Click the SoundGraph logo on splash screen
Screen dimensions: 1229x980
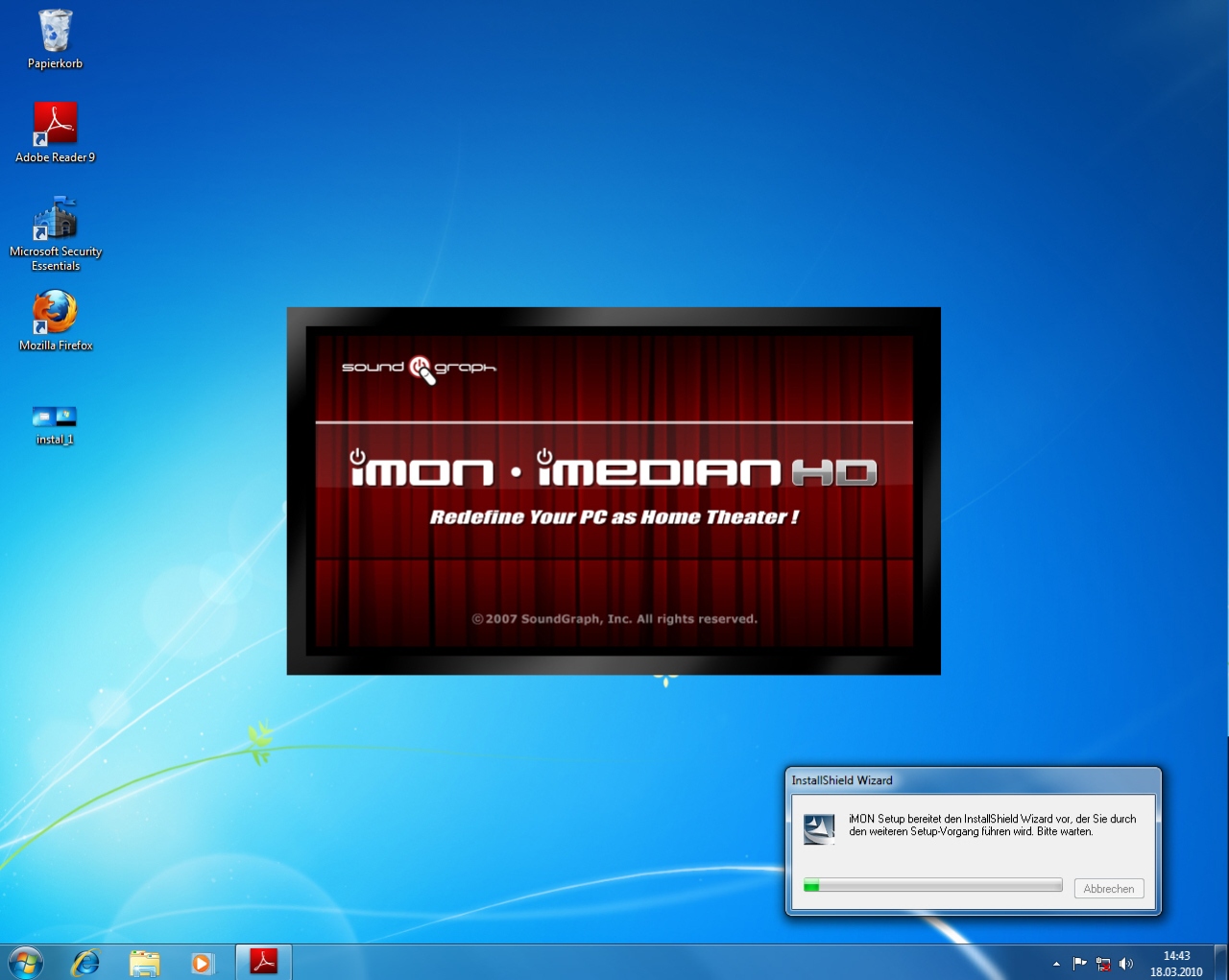pos(420,369)
